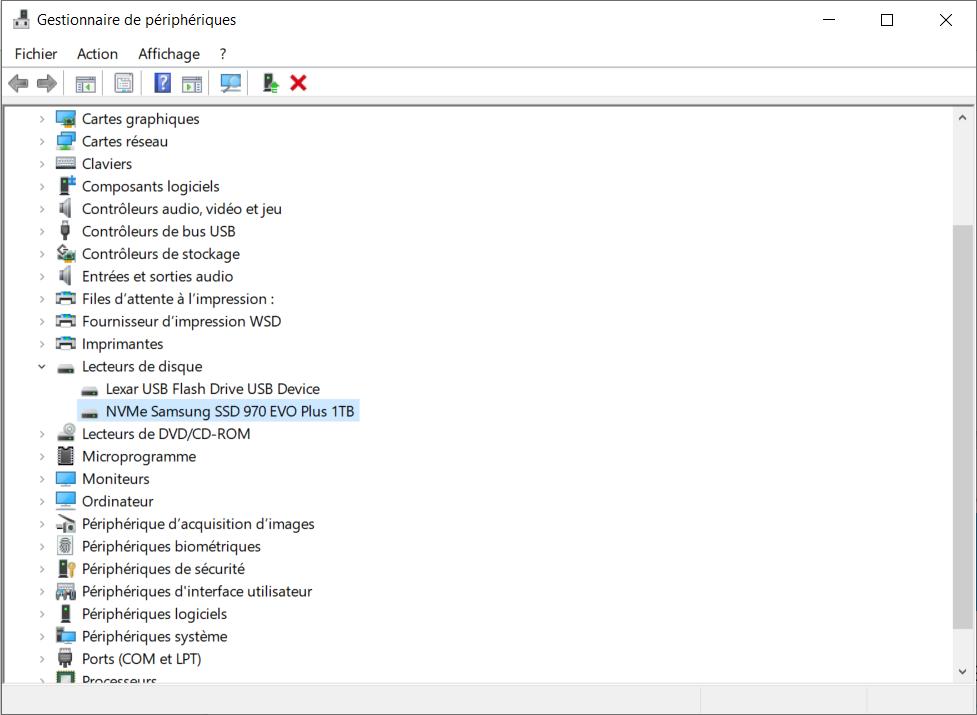Open the ? help menu
Screen dimensions: 977x715
coord(223,54)
